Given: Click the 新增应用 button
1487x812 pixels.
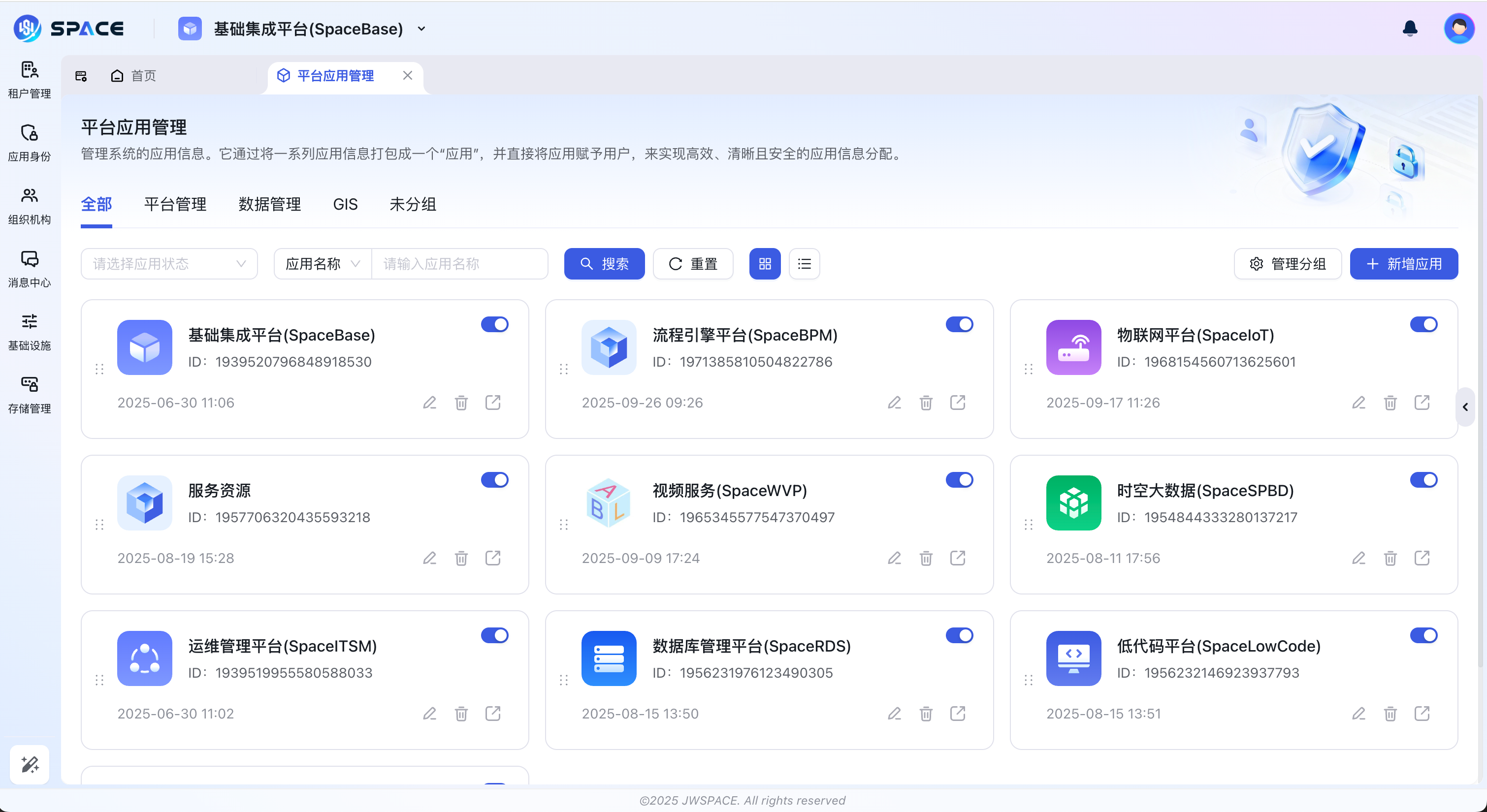Looking at the screenshot, I should pos(1404,264).
